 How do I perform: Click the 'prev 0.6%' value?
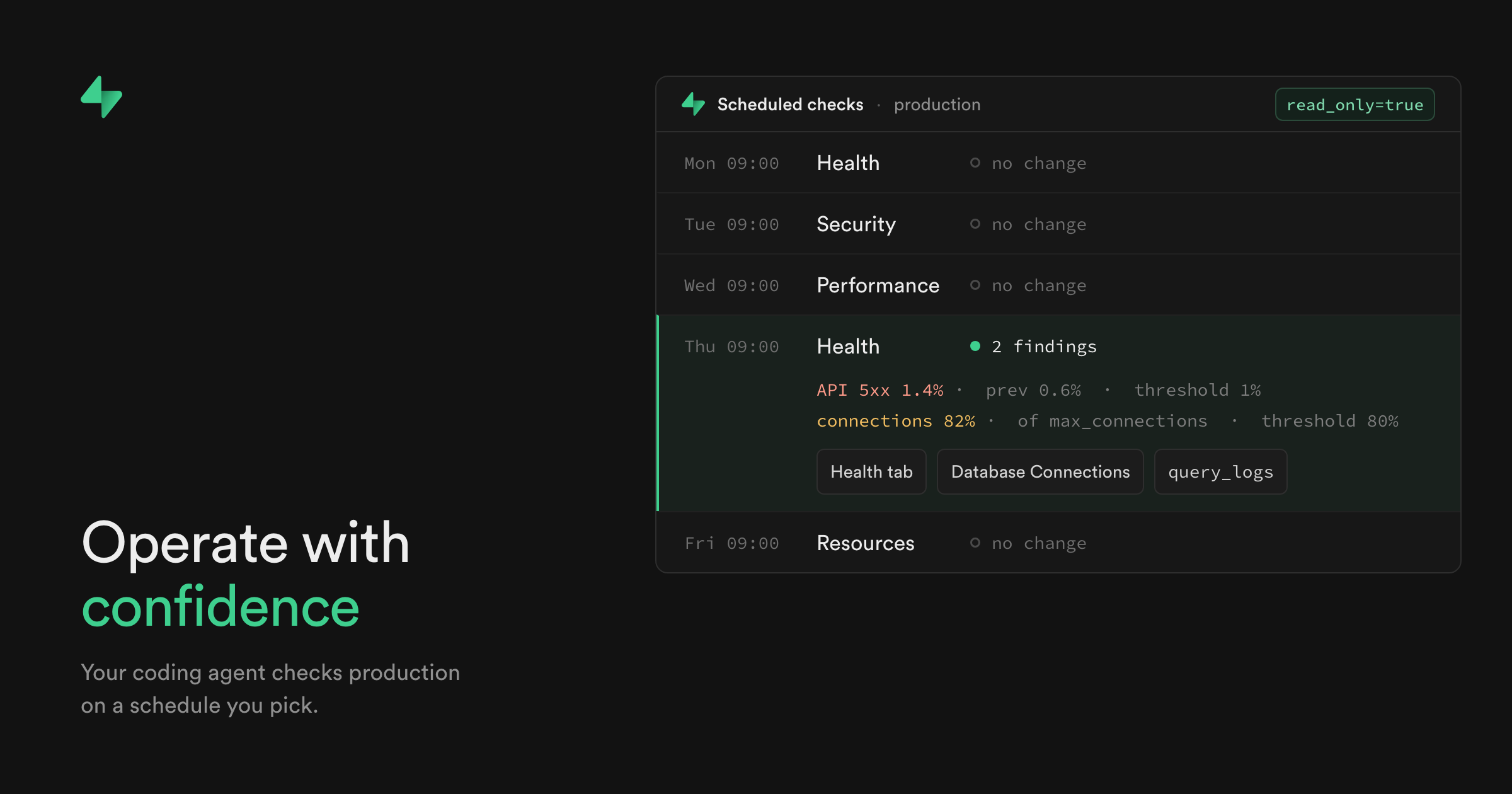(1033, 391)
